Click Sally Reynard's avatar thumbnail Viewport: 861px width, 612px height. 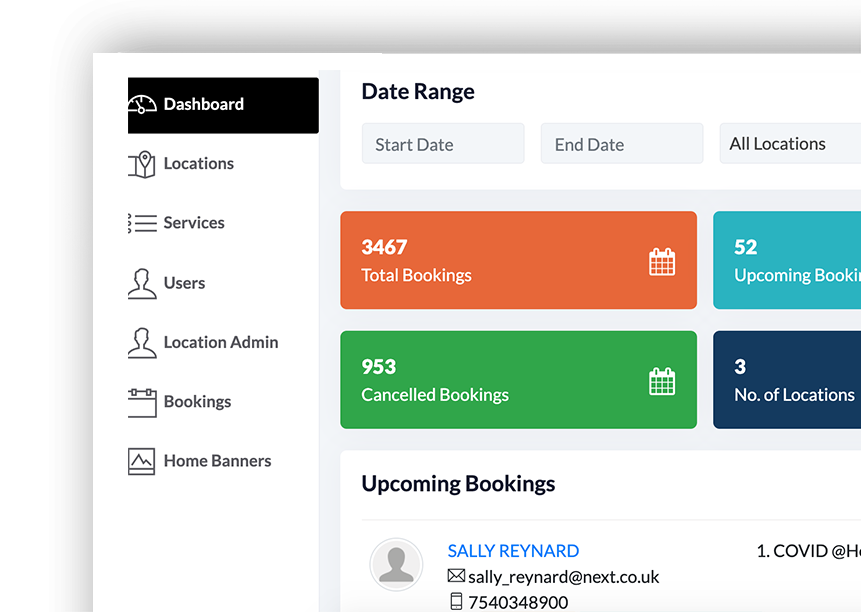(x=396, y=564)
